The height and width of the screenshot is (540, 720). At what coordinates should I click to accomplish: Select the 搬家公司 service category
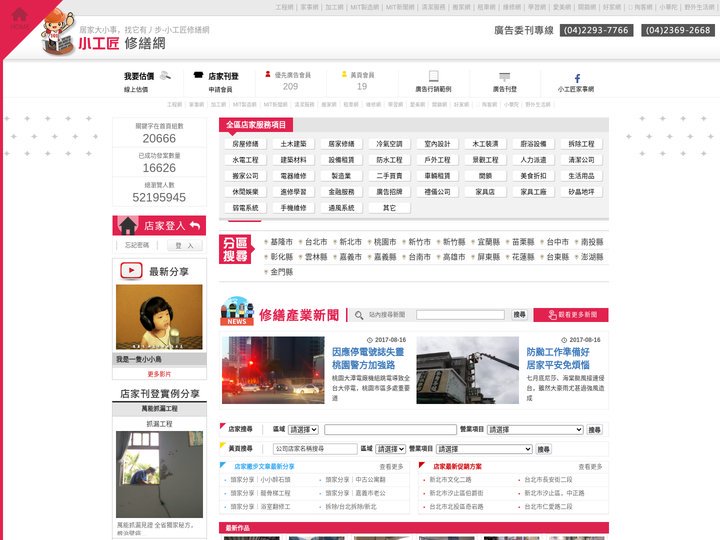[245, 176]
